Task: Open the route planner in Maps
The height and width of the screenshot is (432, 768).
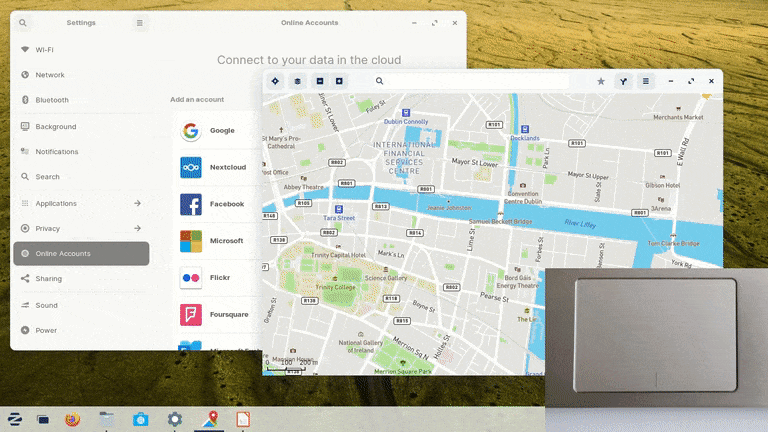Action: [x=624, y=81]
